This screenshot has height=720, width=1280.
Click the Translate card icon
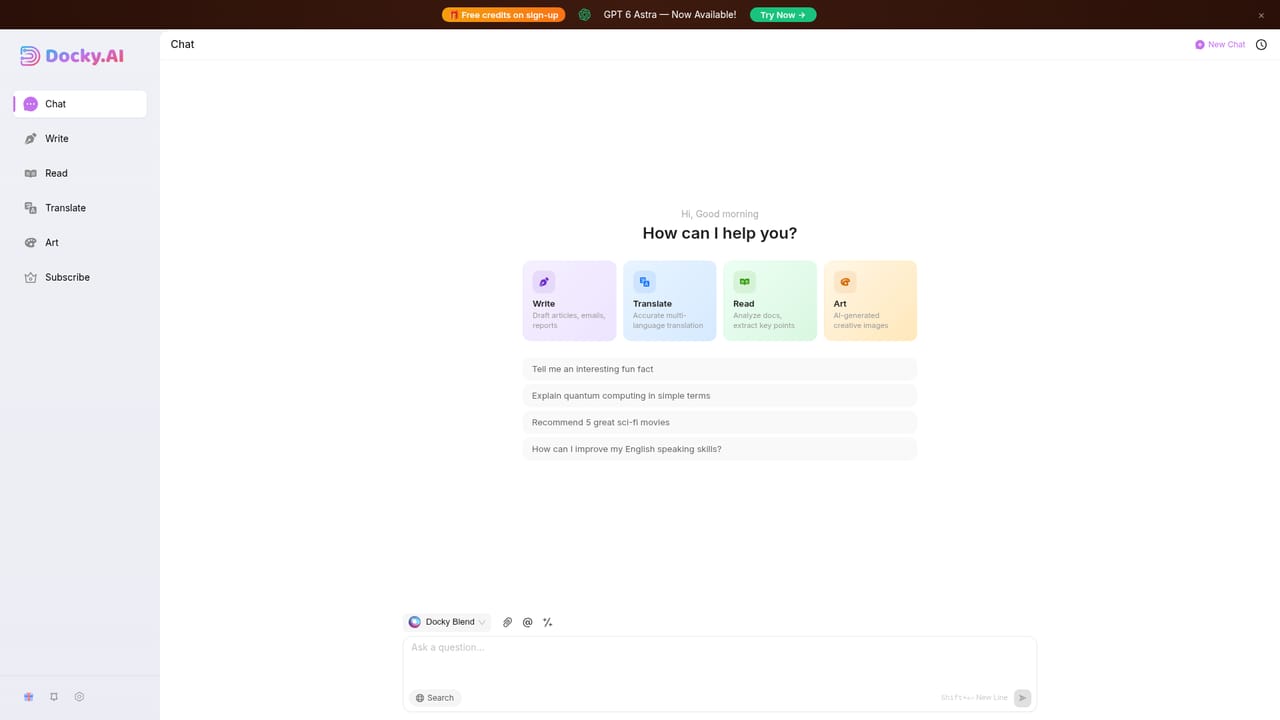644,282
